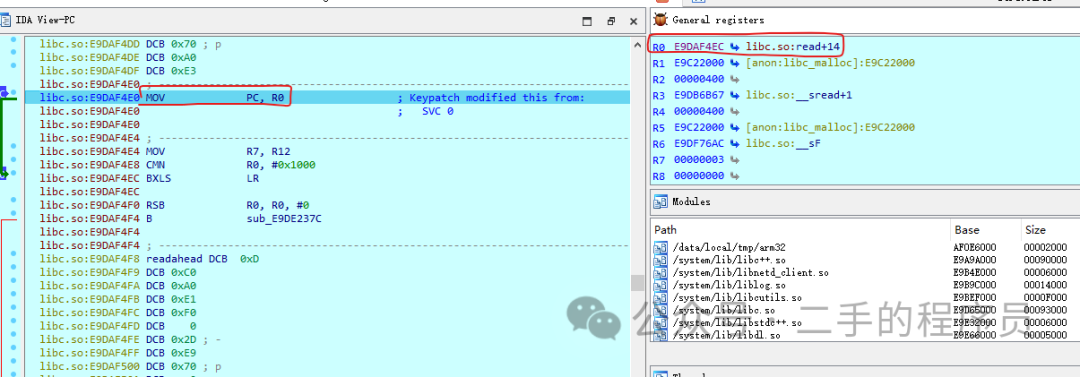Screen dimensions: 1080x377
Task: Select the /data/local/tmp/arm32 module row
Action: pos(865,247)
